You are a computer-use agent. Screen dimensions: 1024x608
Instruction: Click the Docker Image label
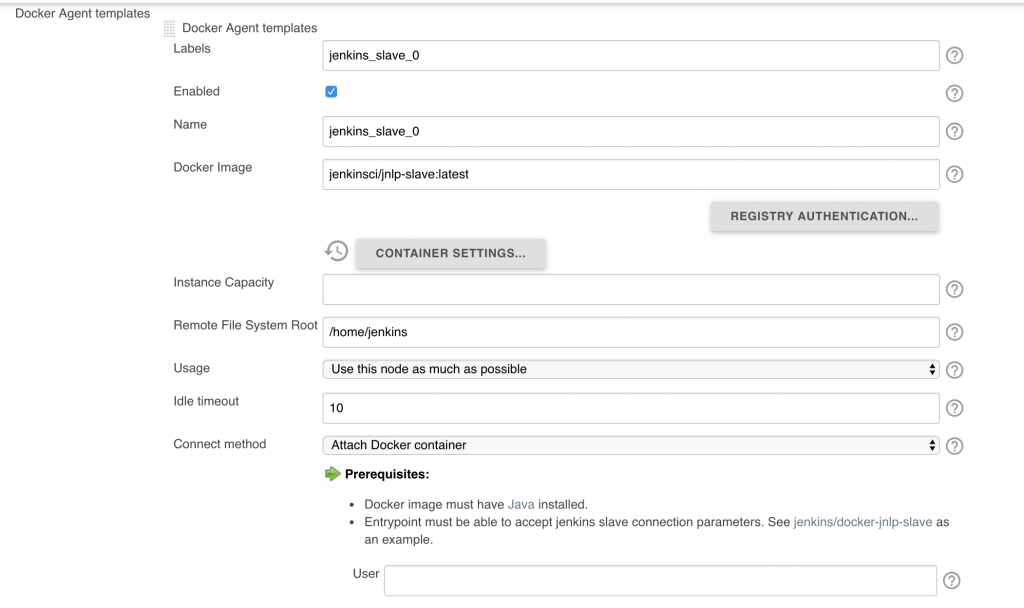coord(212,167)
